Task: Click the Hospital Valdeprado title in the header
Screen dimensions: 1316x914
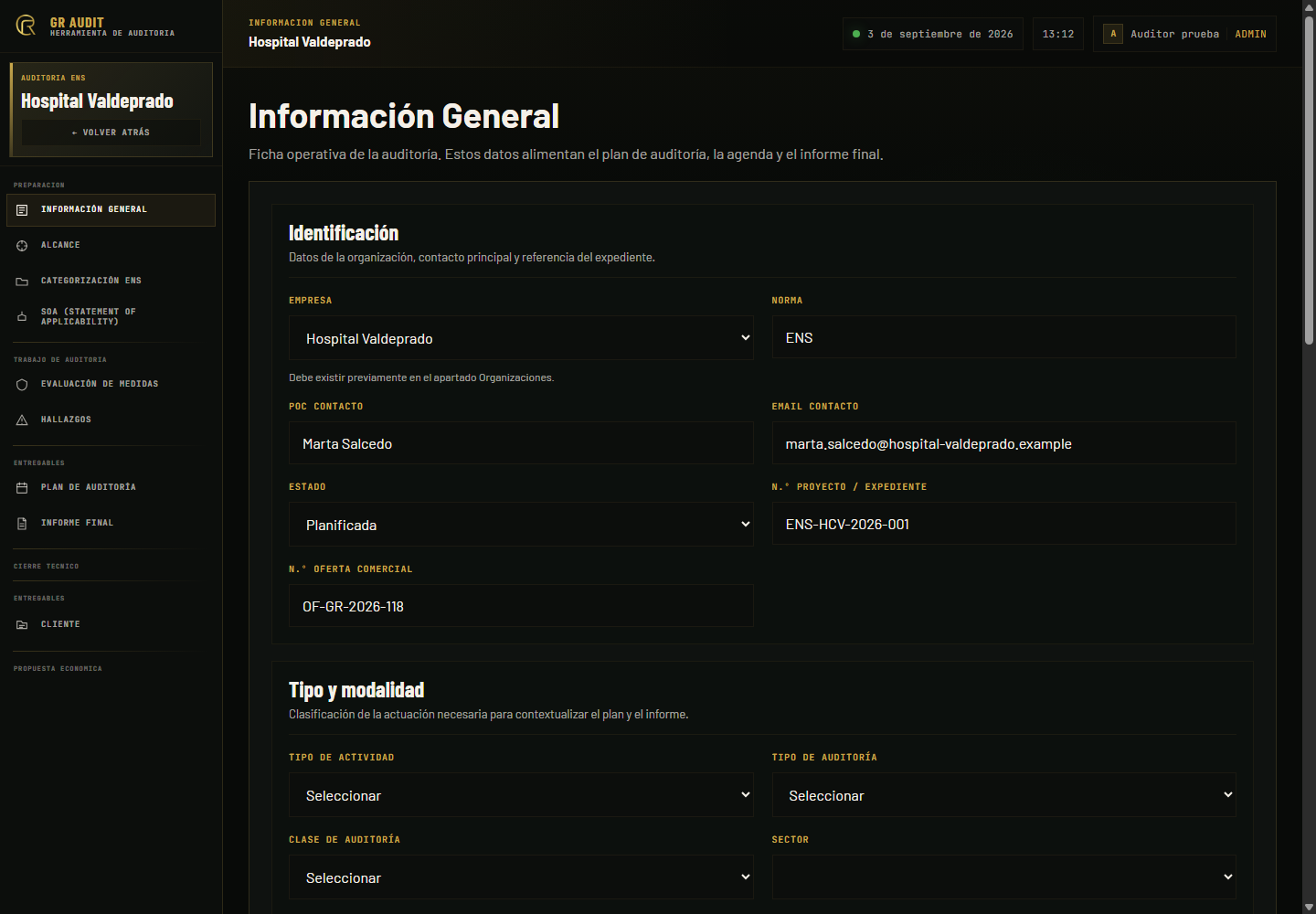Action: [310, 42]
